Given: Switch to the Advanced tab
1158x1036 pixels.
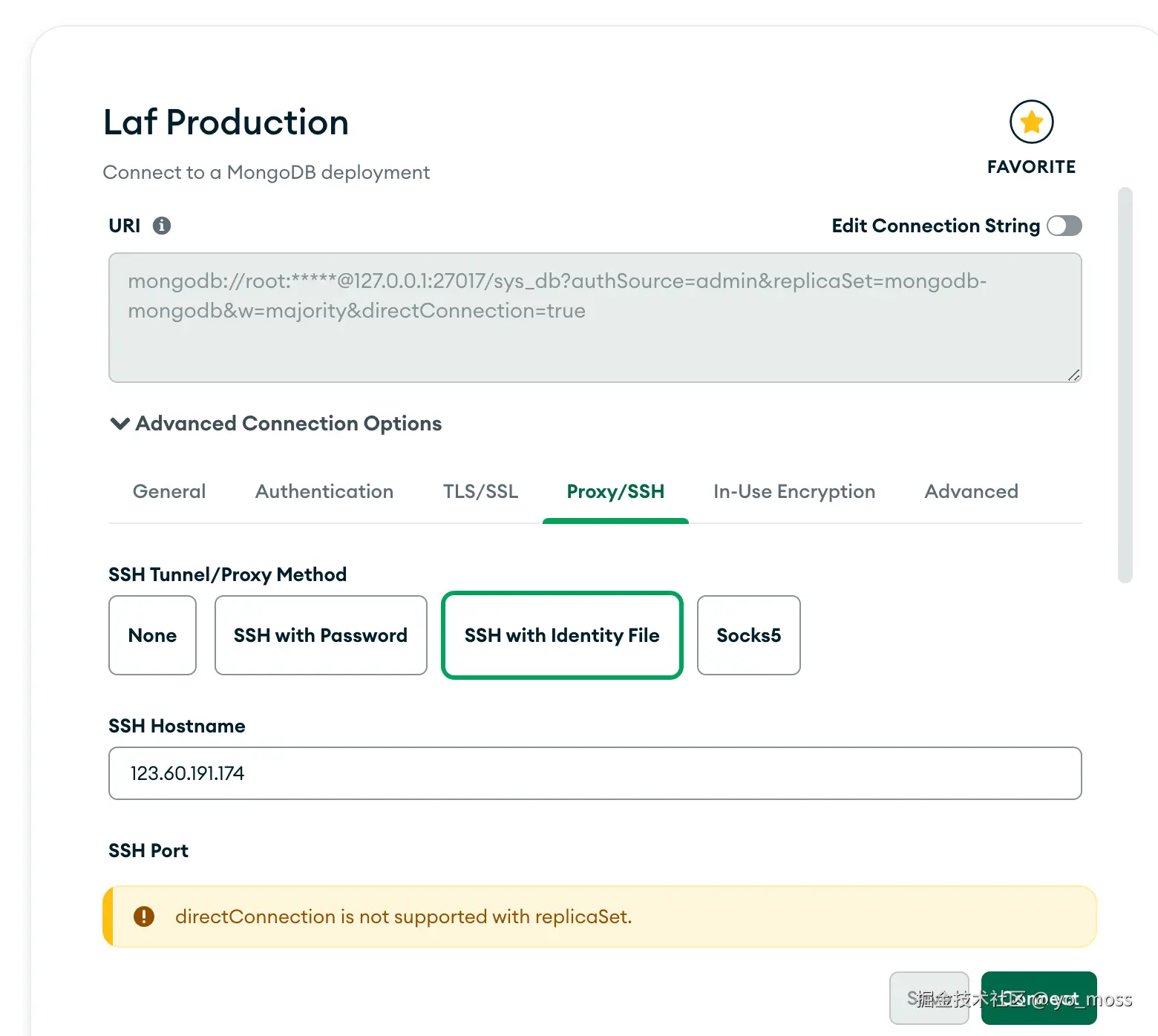Looking at the screenshot, I should [x=971, y=491].
